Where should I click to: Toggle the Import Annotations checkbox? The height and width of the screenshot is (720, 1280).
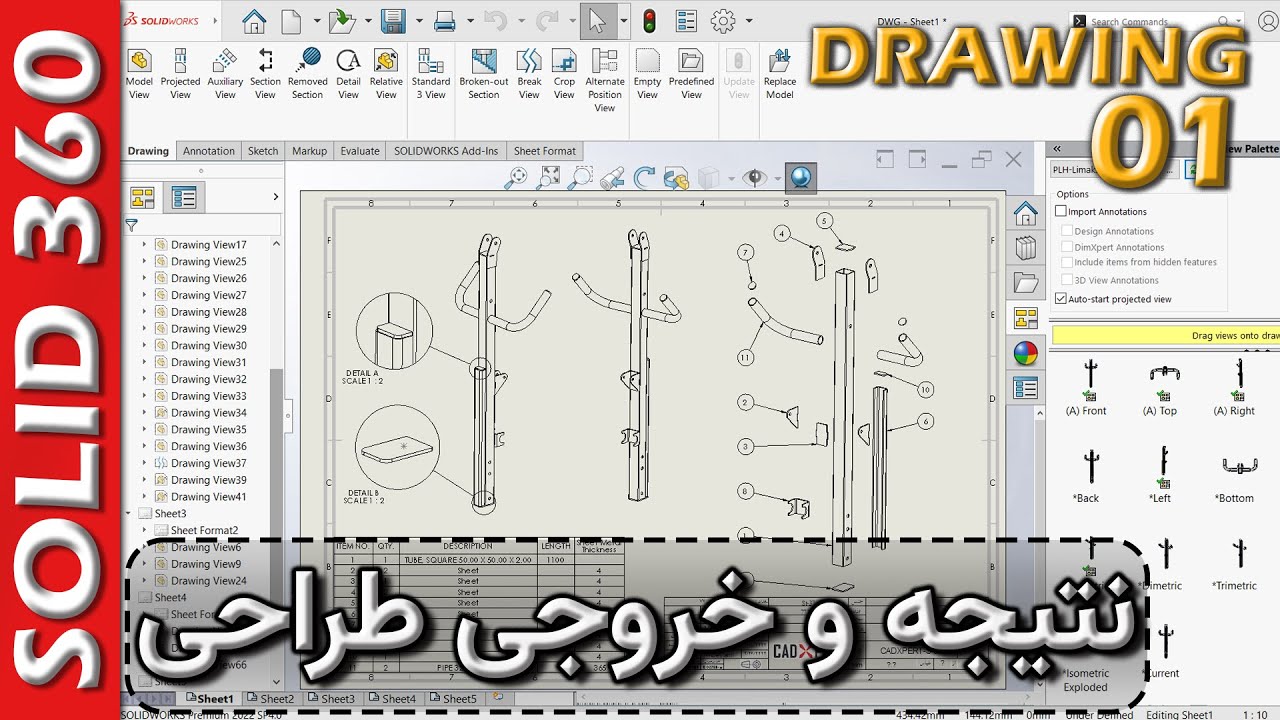(1062, 211)
